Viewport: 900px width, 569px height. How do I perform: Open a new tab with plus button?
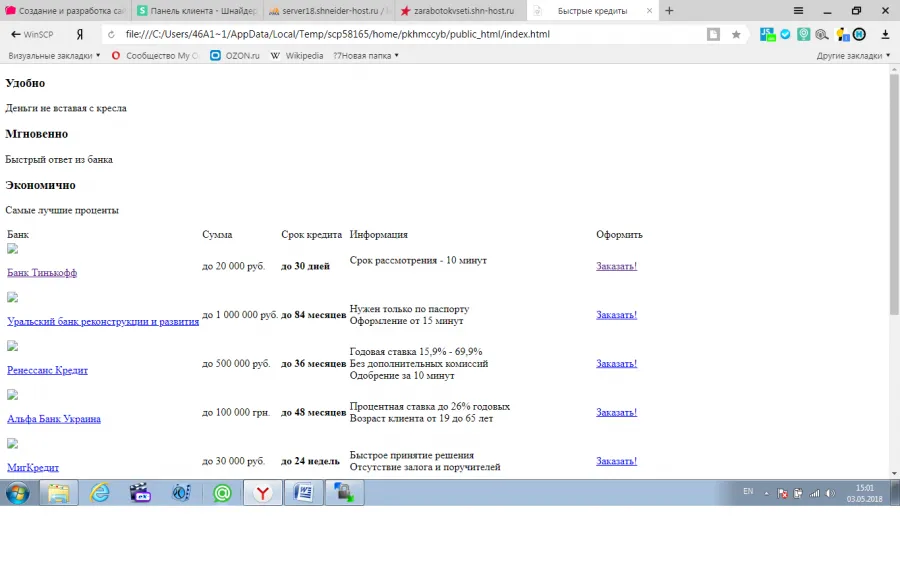669,10
